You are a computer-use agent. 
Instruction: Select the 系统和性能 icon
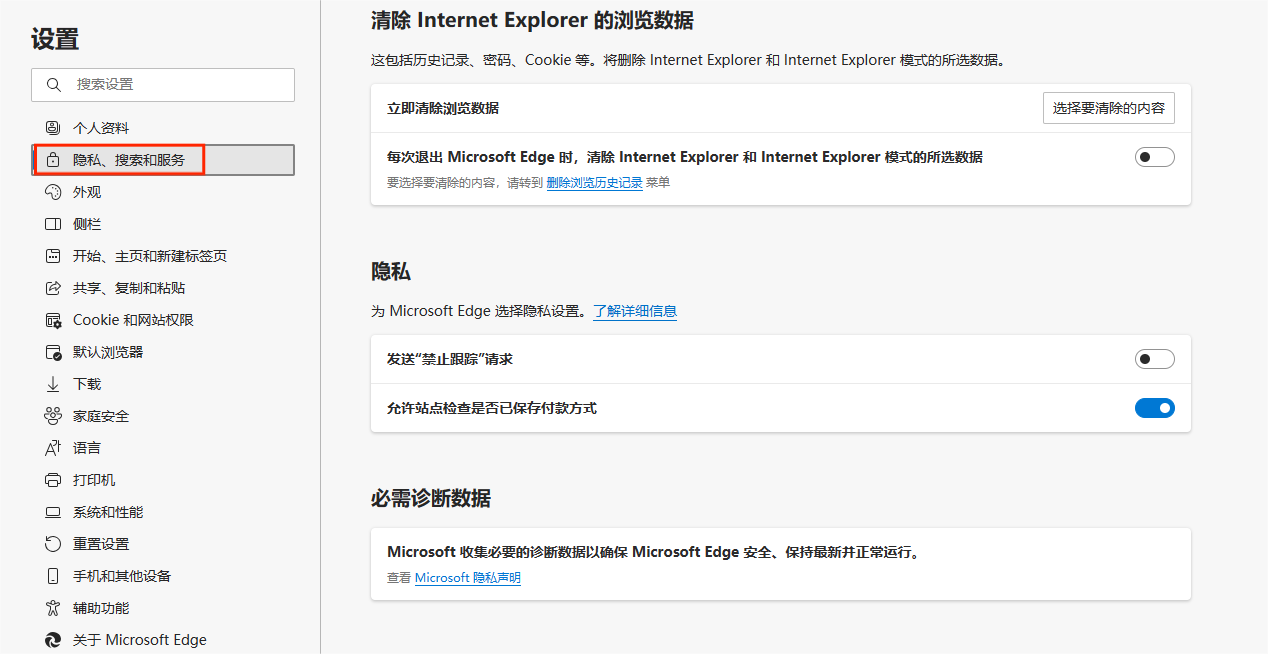[x=54, y=511]
